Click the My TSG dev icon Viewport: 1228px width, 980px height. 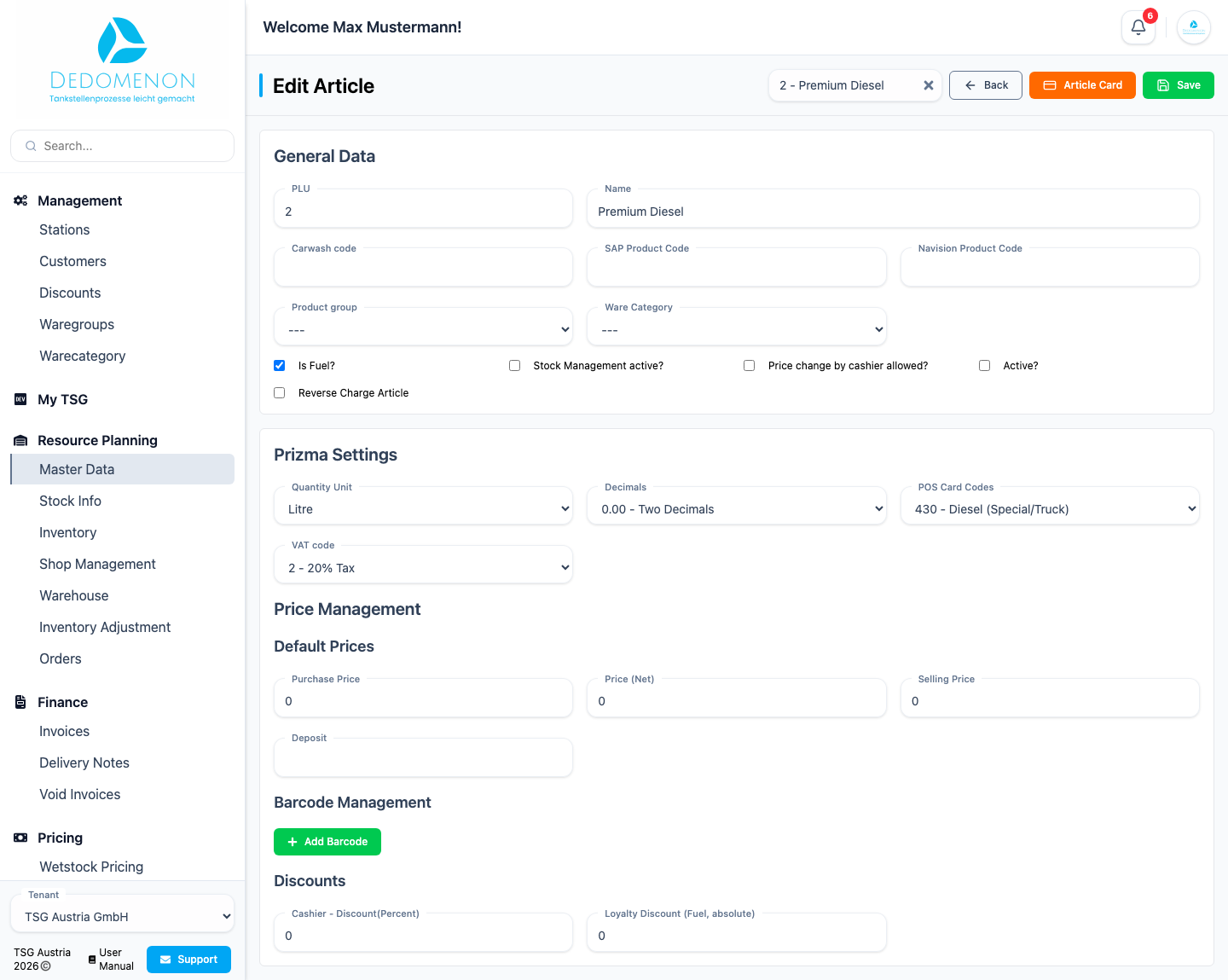tap(20, 399)
